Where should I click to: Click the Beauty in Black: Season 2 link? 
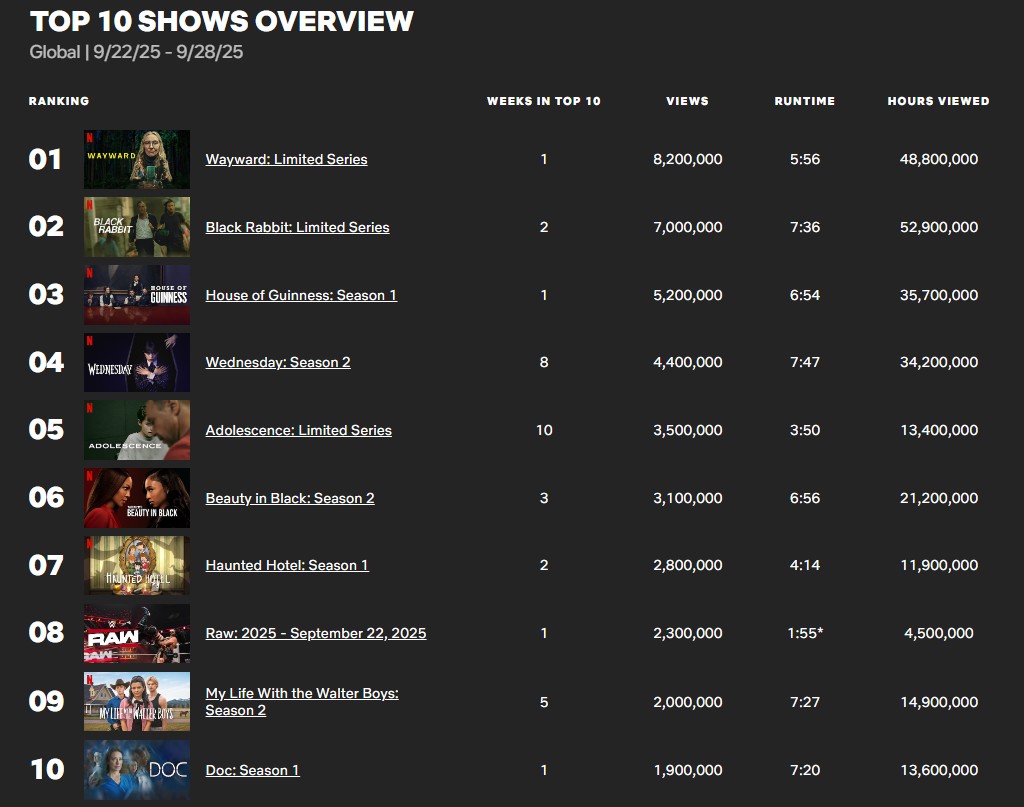290,498
